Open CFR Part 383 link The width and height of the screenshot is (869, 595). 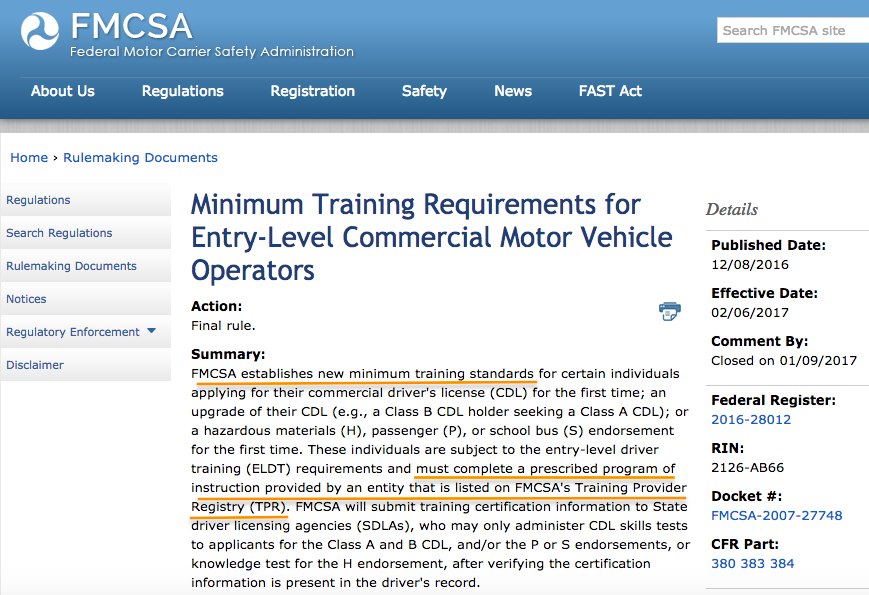point(752,563)
